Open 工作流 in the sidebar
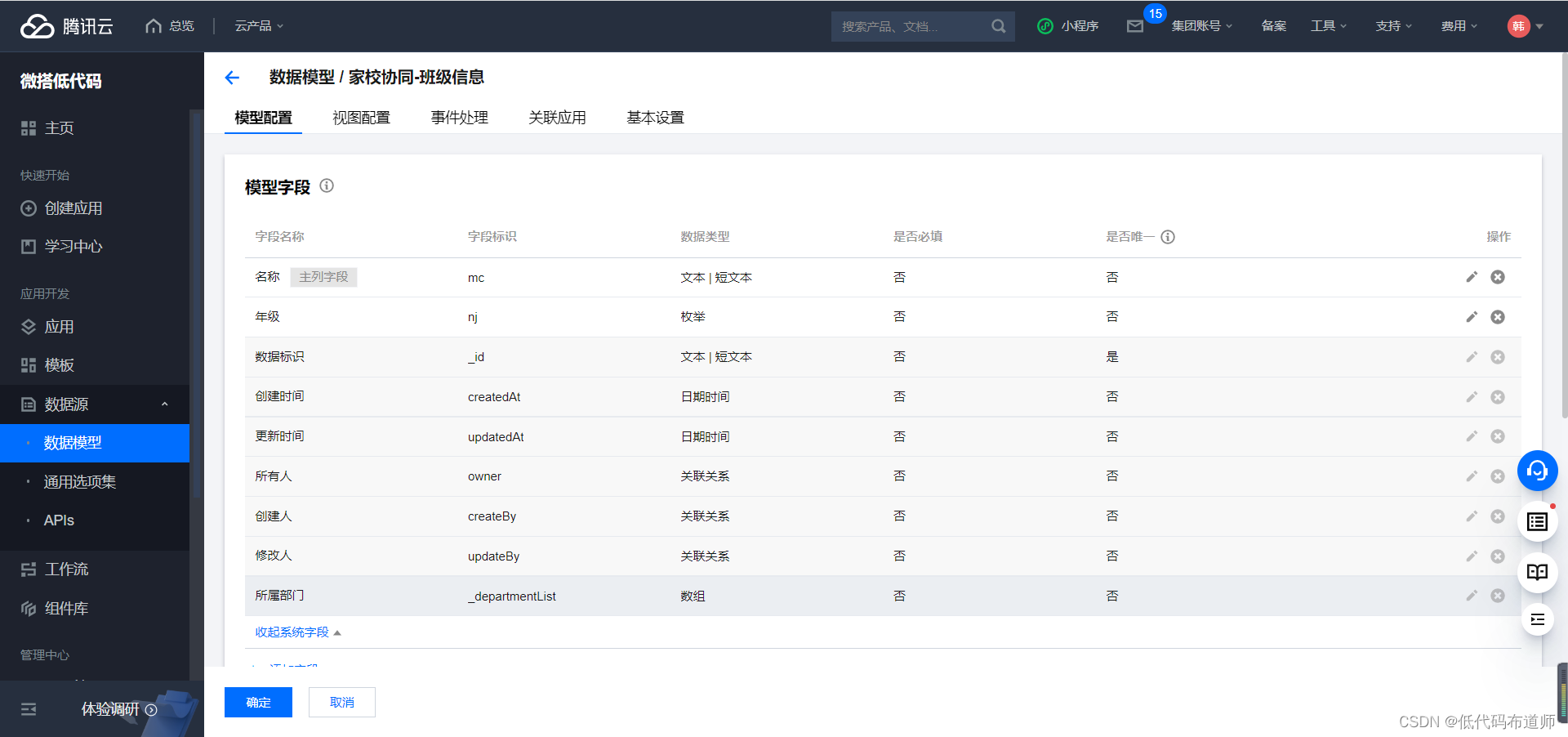 pyautogui.click(x=95, y=569)
